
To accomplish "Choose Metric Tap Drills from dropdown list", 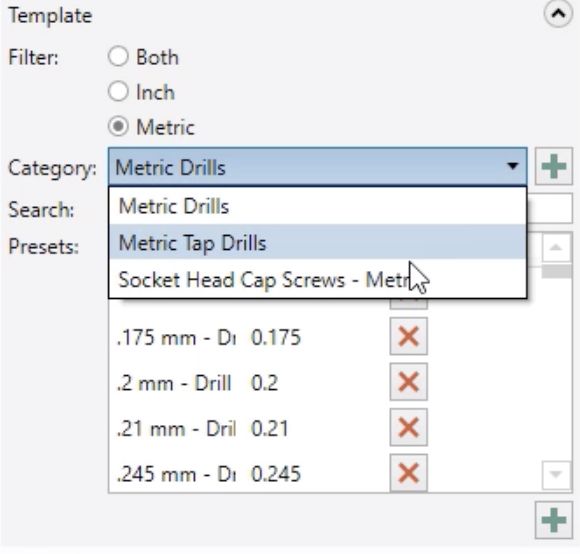I will click(317, 243).
